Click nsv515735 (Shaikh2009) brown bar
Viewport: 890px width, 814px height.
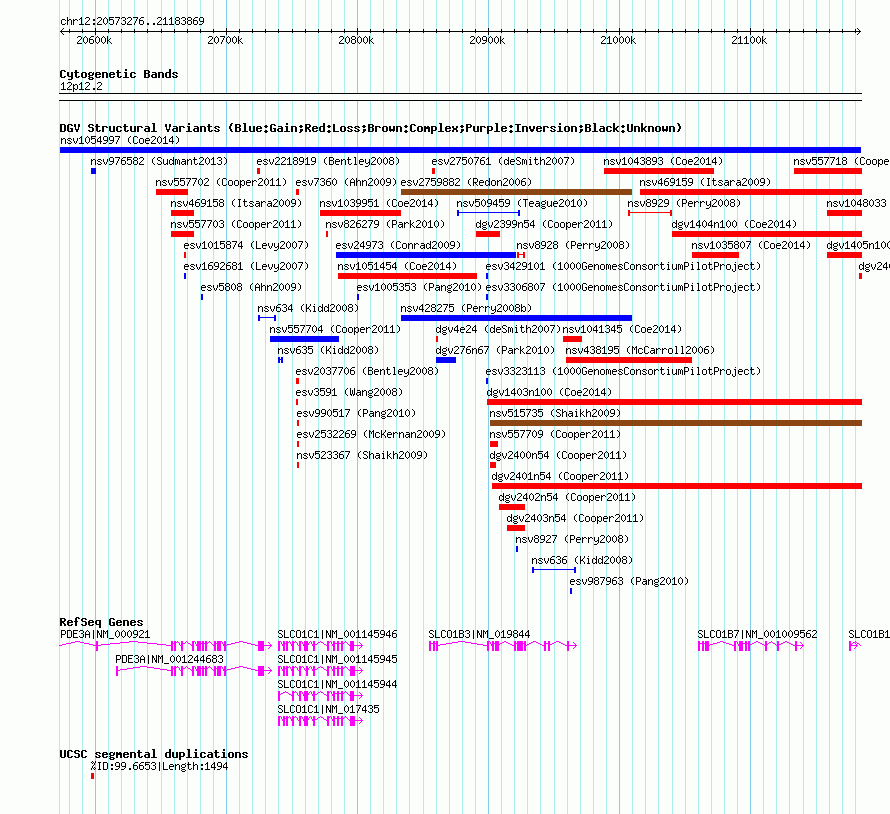(x=676, y=423)
